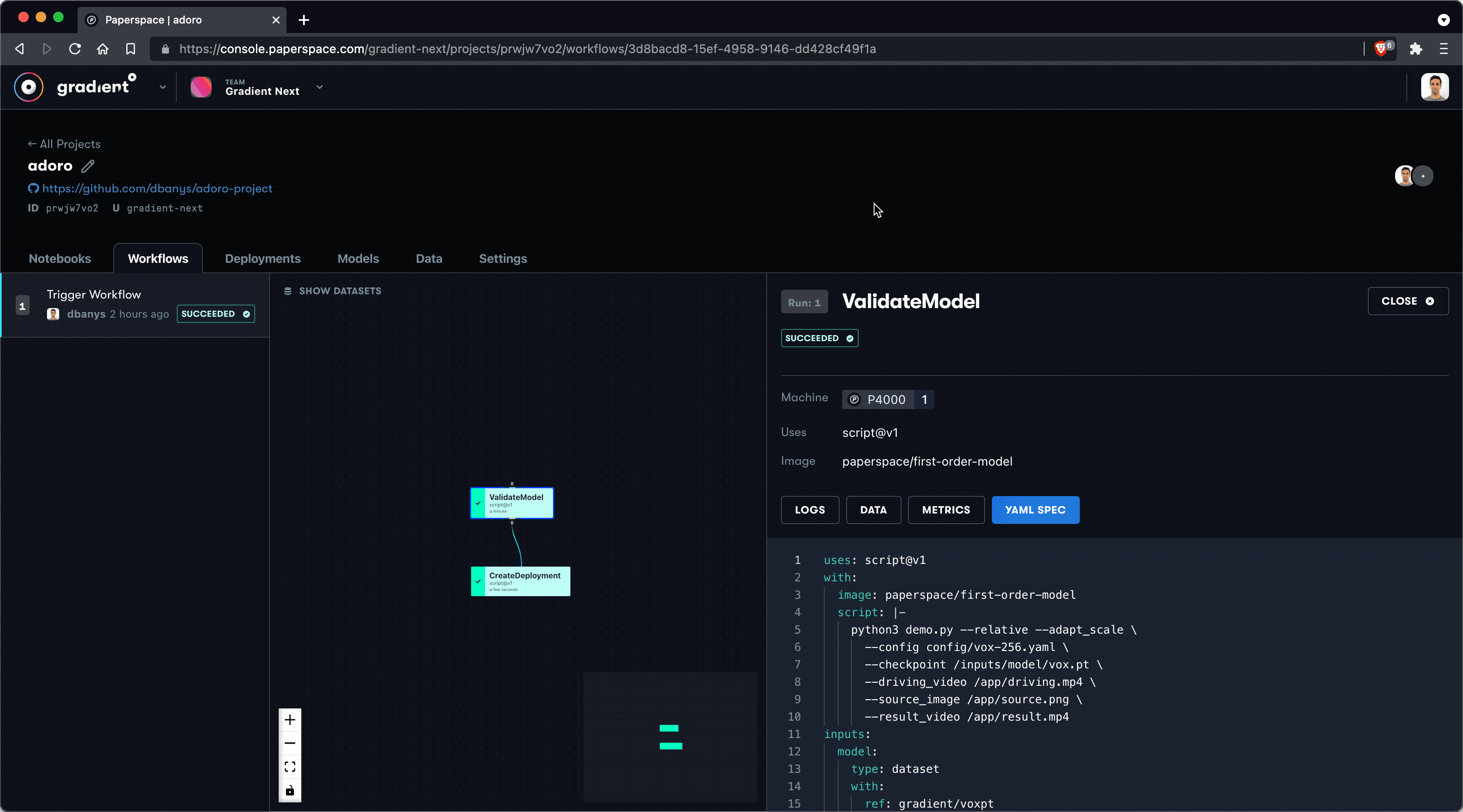This screenshot has height=812, width=1463.
Task: Zoom in on the workflow graph
Action: [290, 719]
